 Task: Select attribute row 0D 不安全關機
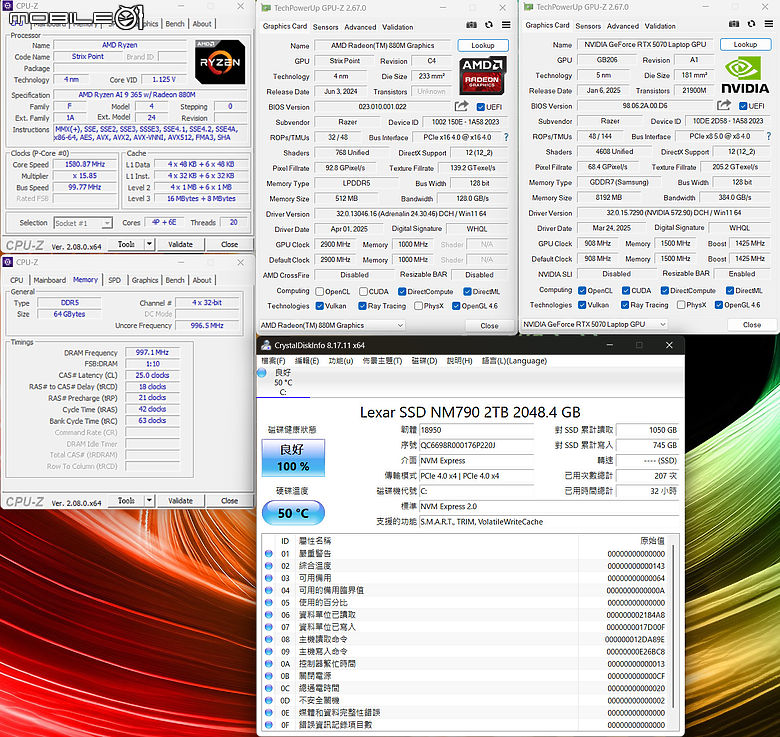(x=468, y=700)
